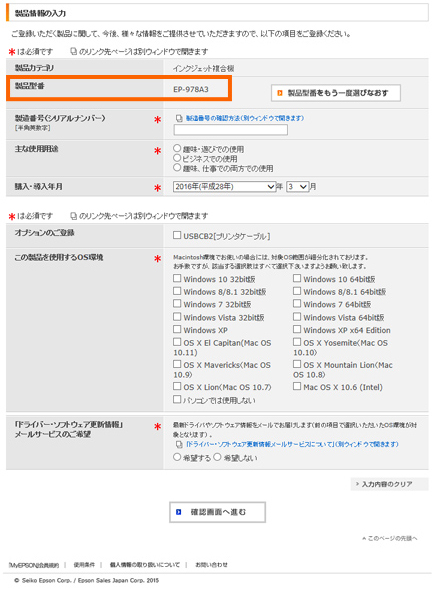Viewport: 434px width, 589px height.
Task: Check Windows Vista 32bit版
Action: (x=177, y=317)
